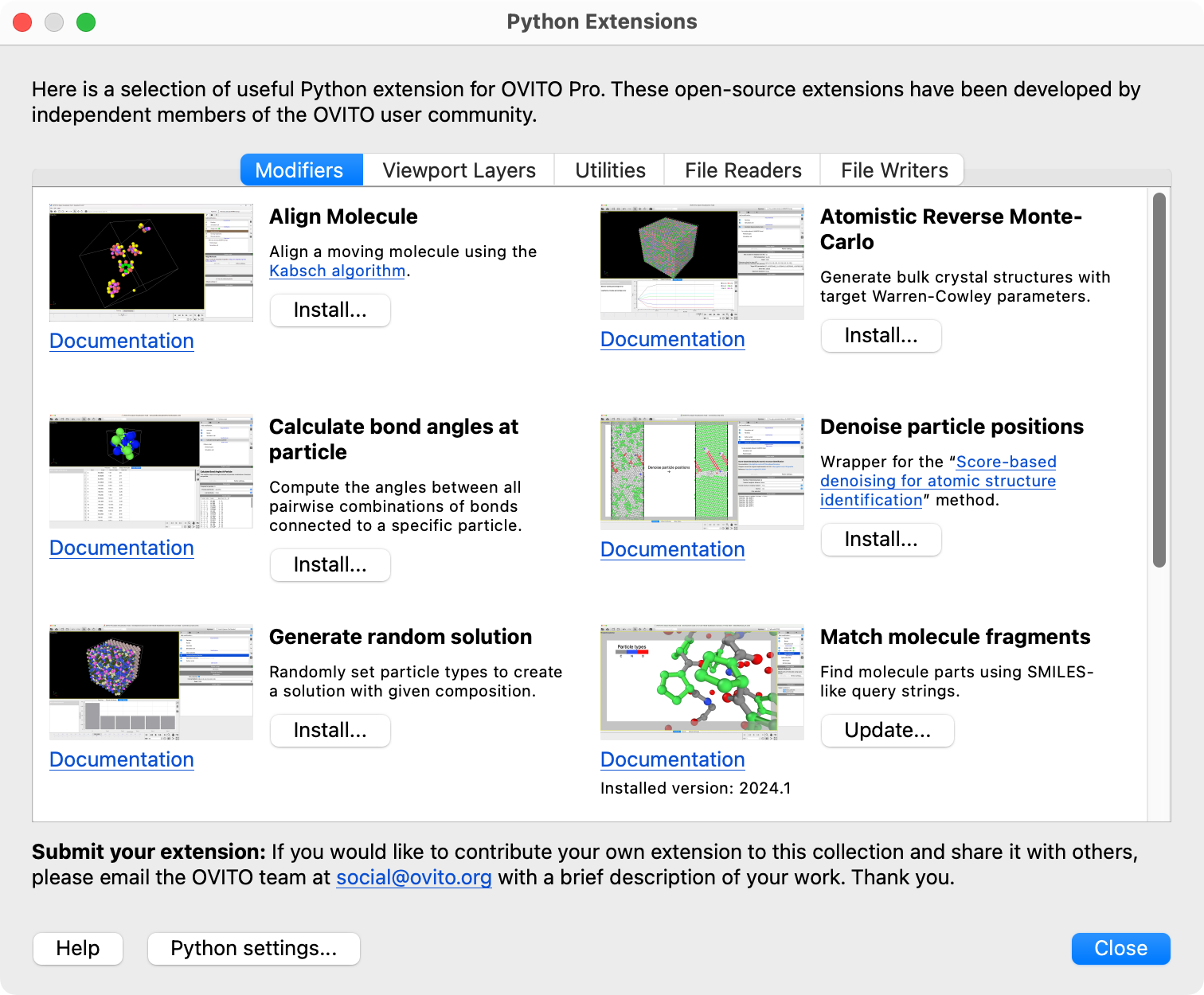Open Python settings dialog
Image resolution: width=1204 pixels, height=995 pixels.
pos(253,949)
